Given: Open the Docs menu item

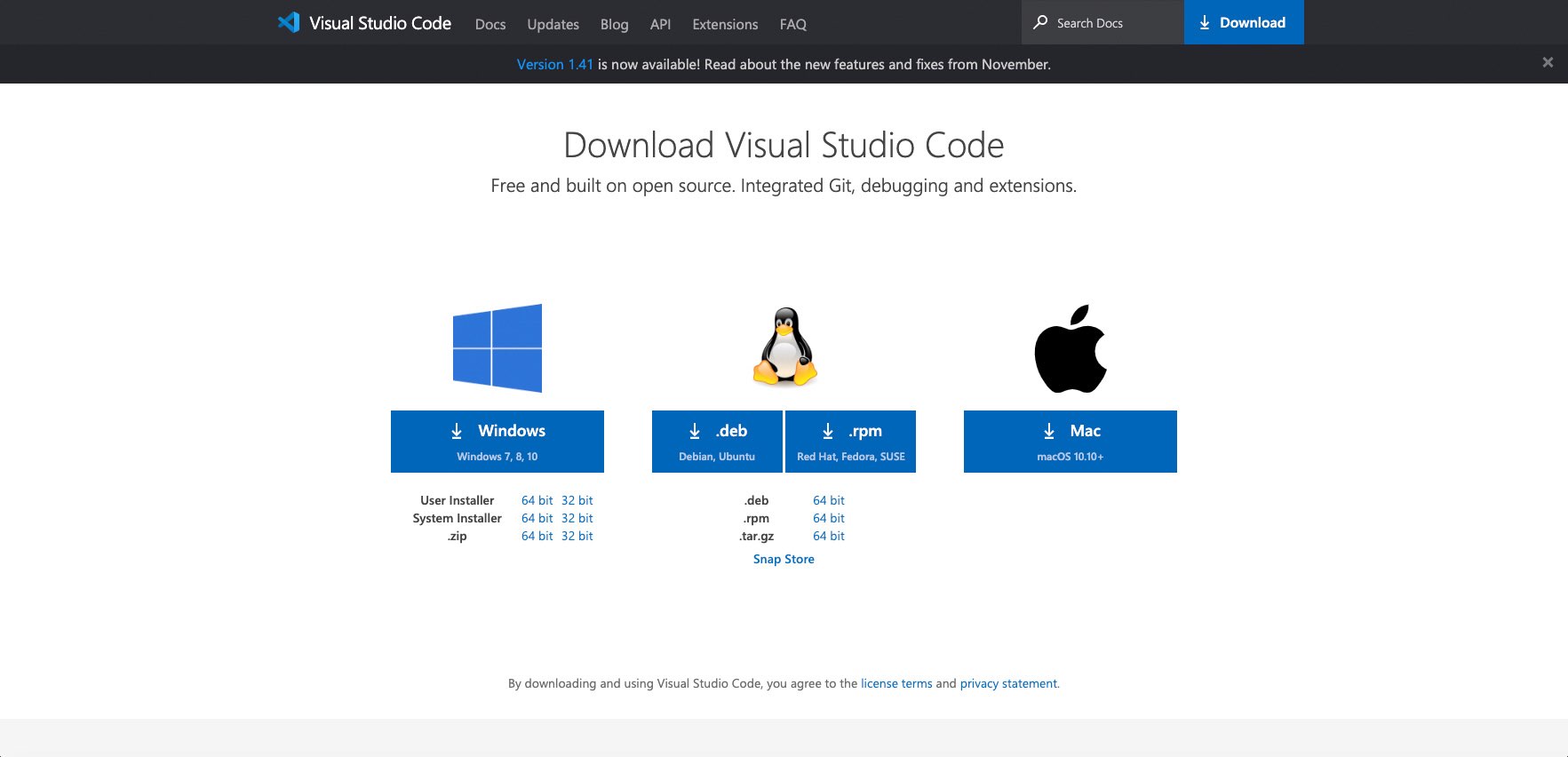Looking at the screenshot, I should click(x=490, y=24).
